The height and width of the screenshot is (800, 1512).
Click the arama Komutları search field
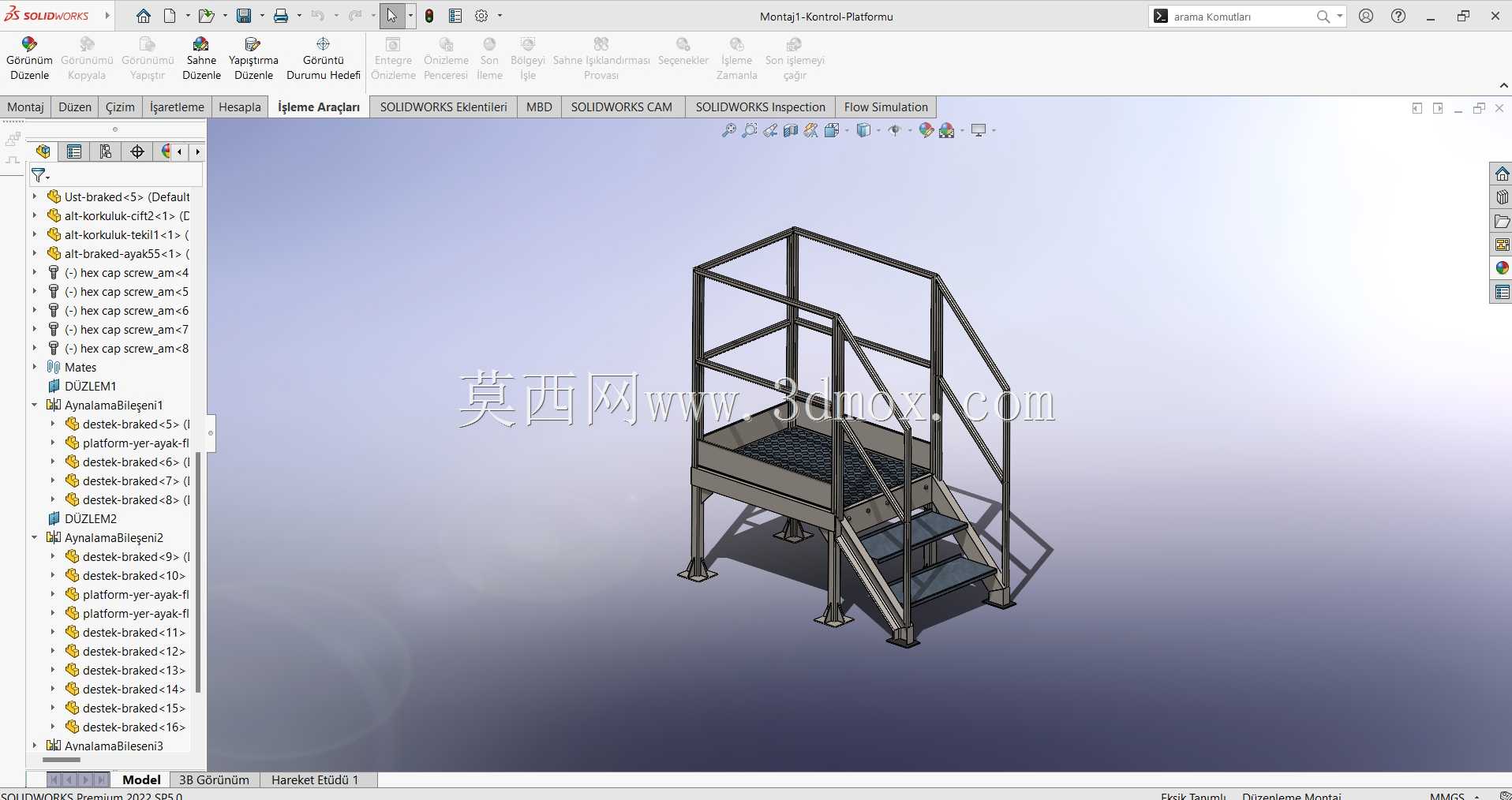[x=1243, y=16]
